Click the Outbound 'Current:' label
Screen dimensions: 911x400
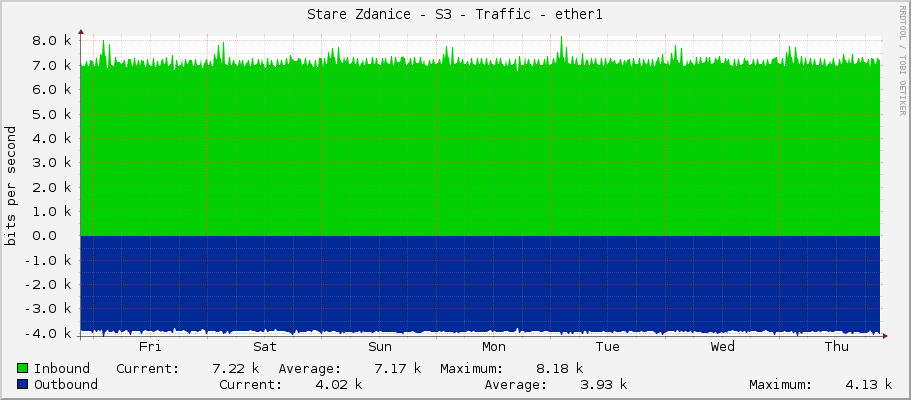[x=250, y=384]
